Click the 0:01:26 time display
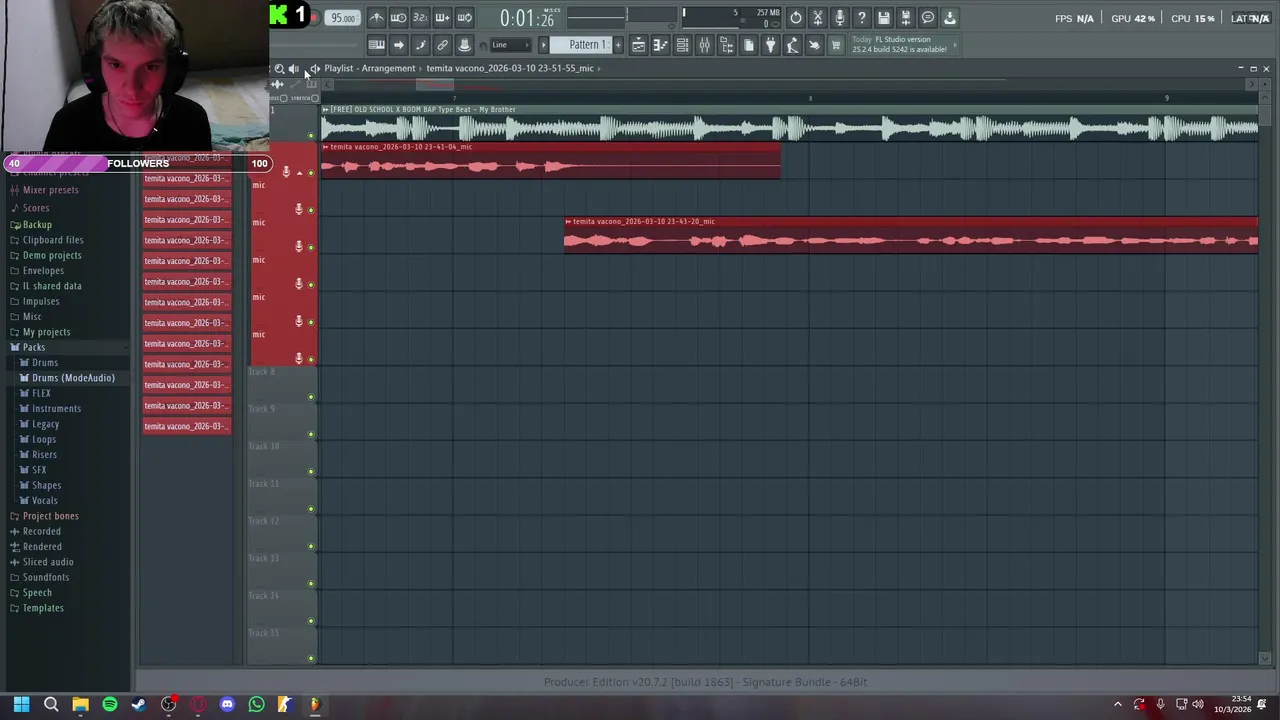1280x720 pixels. [526, 19]
